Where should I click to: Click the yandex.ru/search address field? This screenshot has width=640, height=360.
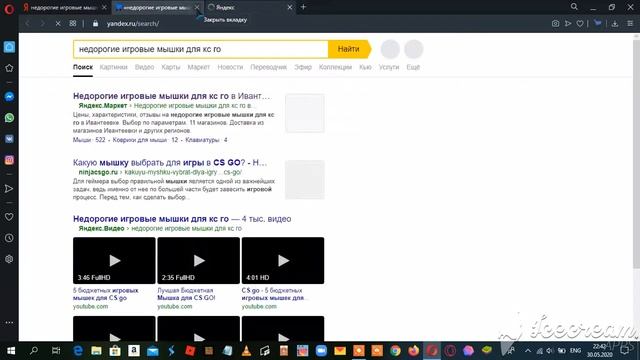[133, 24]
